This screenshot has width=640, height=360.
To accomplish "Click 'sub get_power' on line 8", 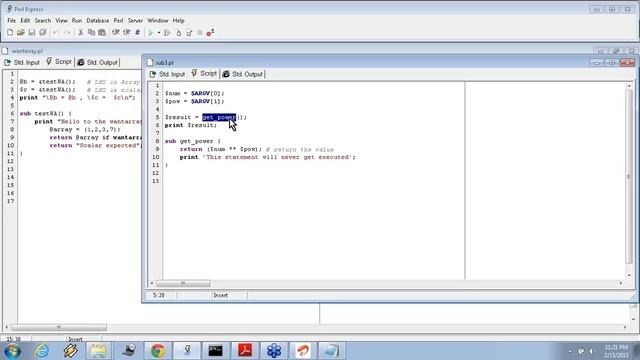I will click(x=189, y=141).
